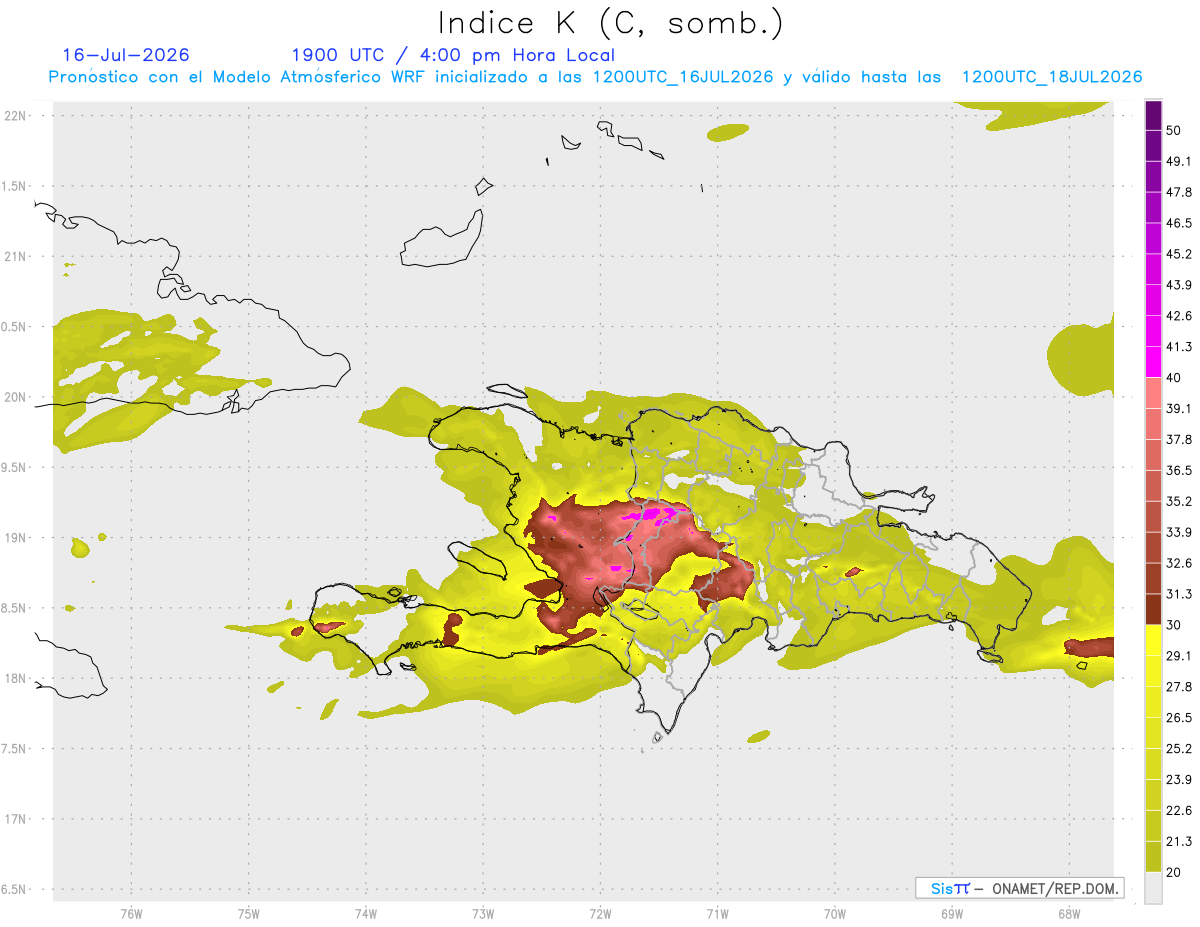Click the '27.8' color scale value
The width and height of the screenshot is (1200, 927).
point(1179,686)
